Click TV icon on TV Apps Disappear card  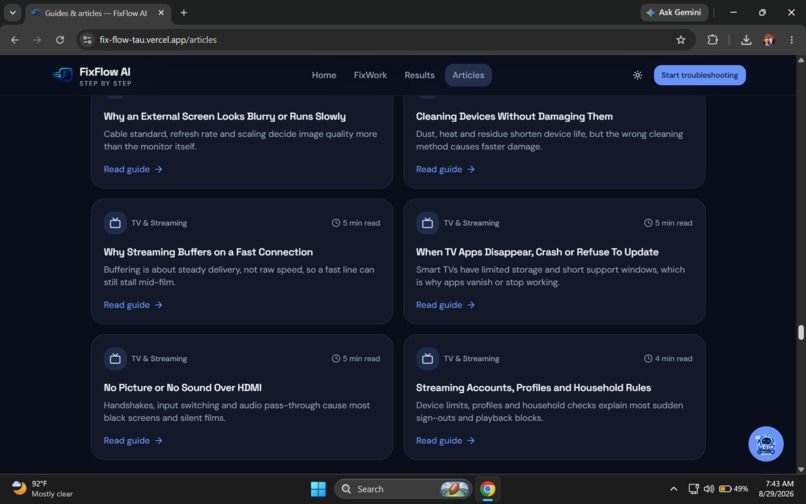coord(427,223)
